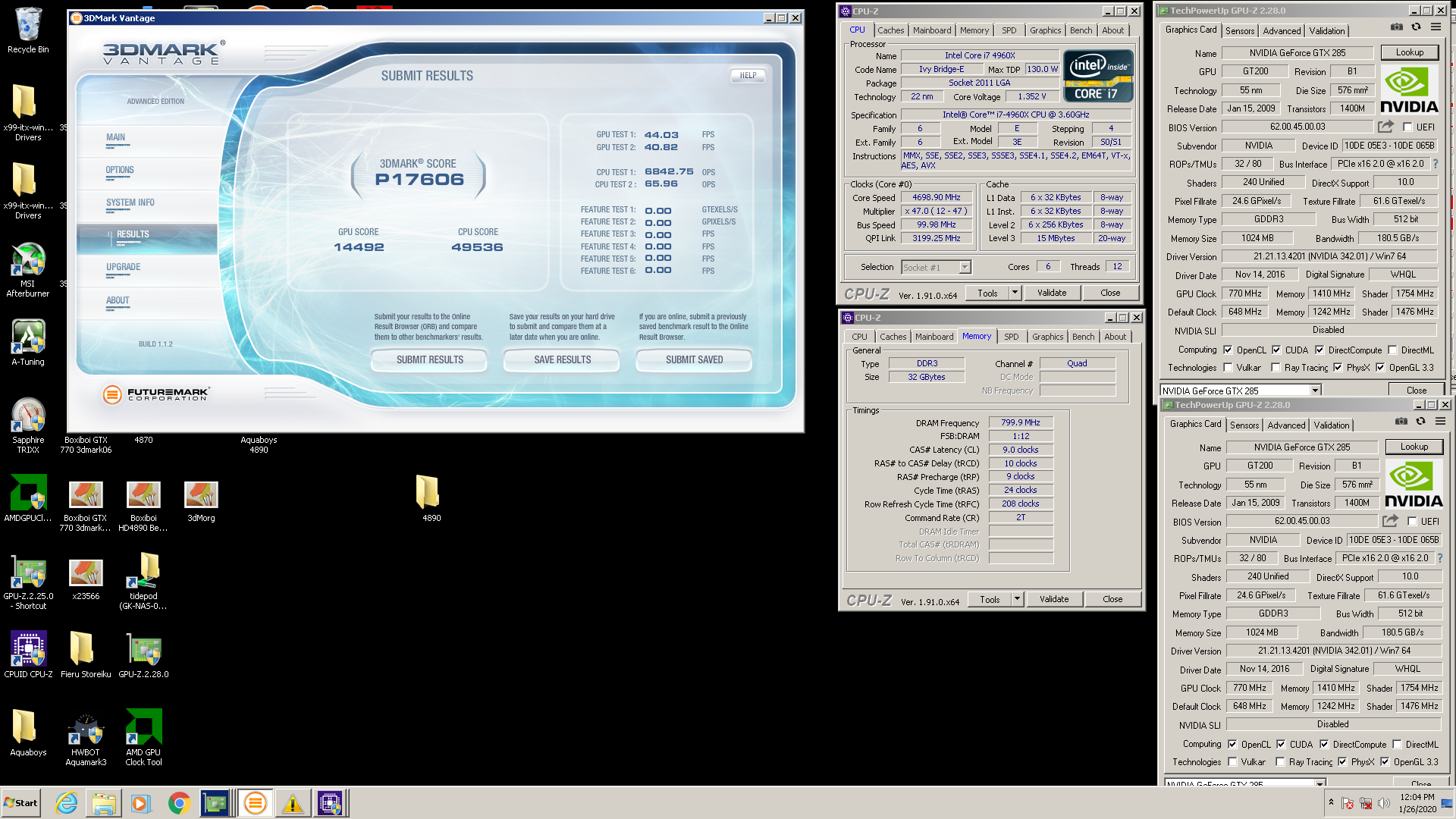Open Sensors tab in the upper GPU-Z window

point(1240,31)
